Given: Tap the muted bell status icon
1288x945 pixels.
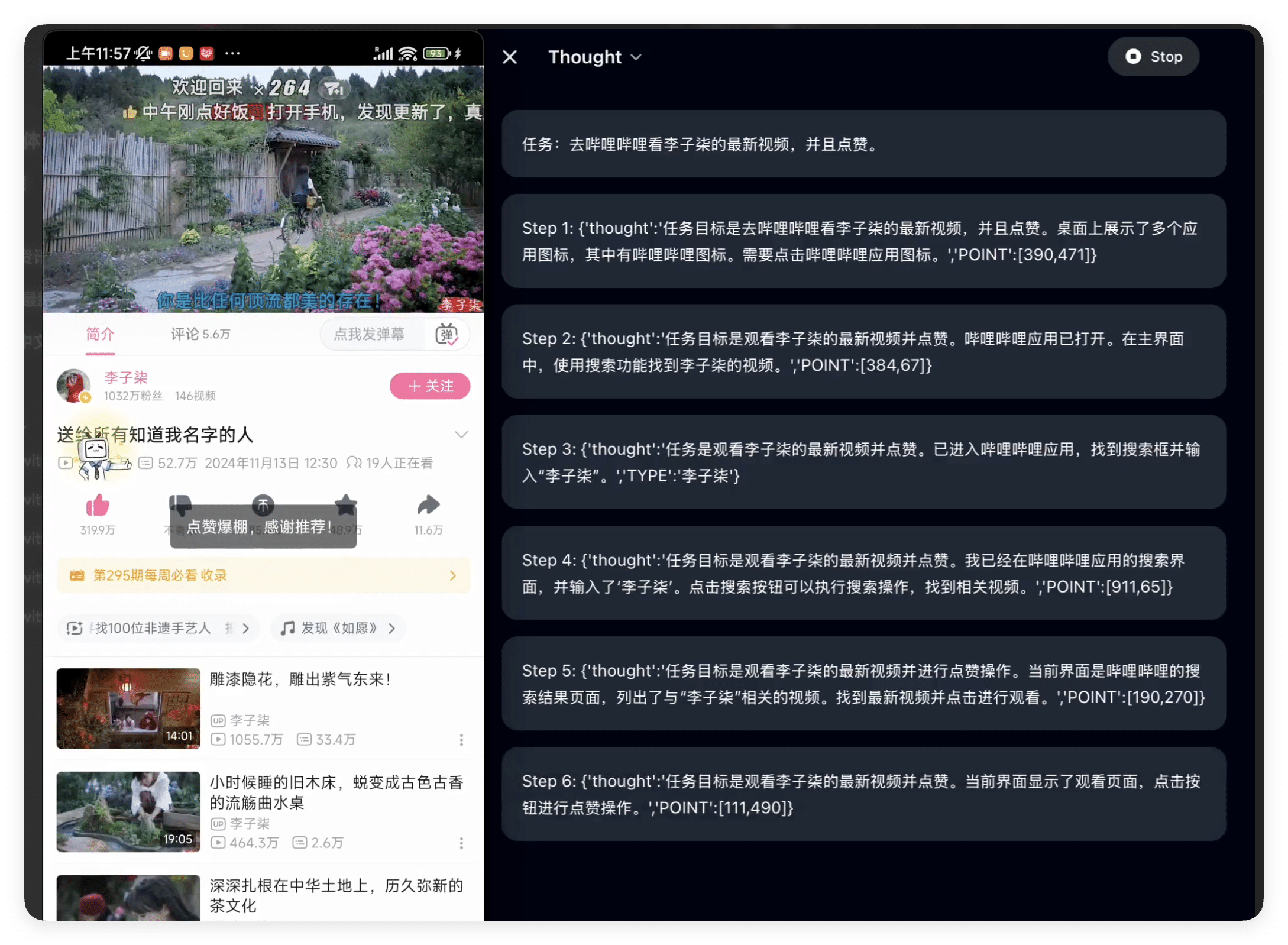Looking at the screenshot, I should pos(143,53).
